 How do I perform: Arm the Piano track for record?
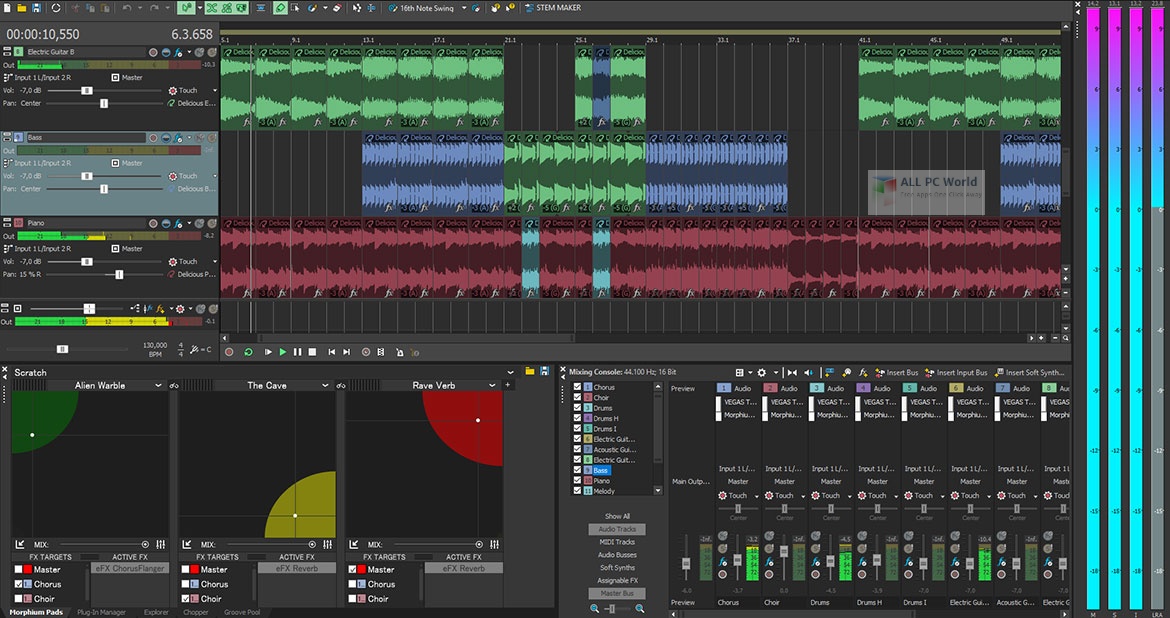tap(153, 223)
